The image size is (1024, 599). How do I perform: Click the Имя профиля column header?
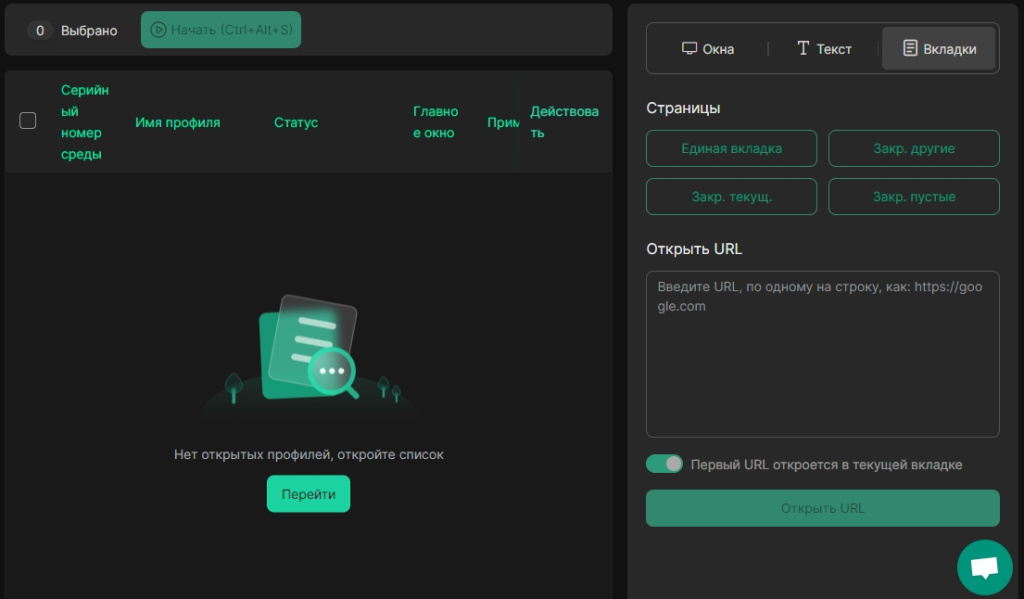(178, 123)
